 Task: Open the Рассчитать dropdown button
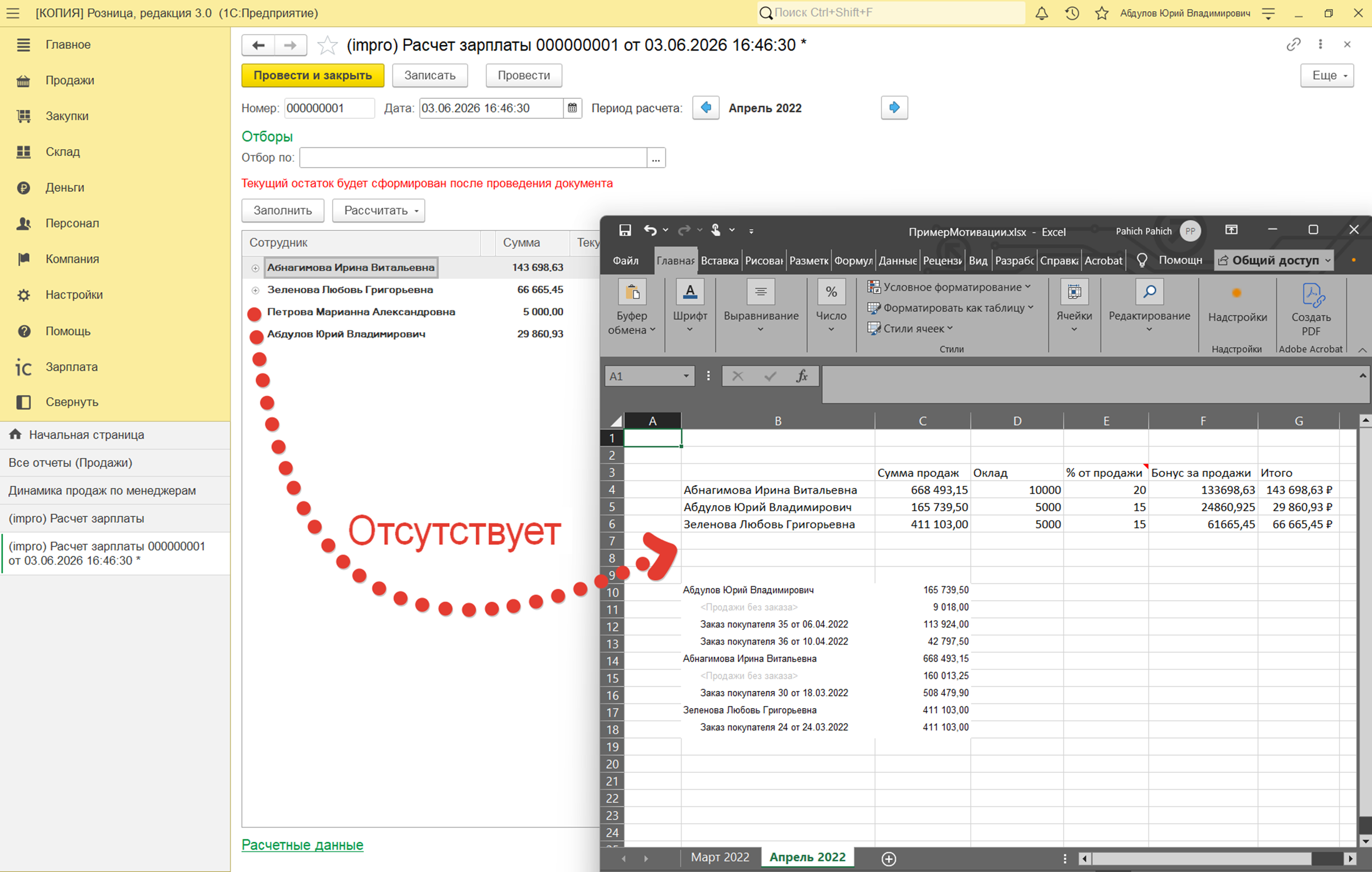pos(378,210)
